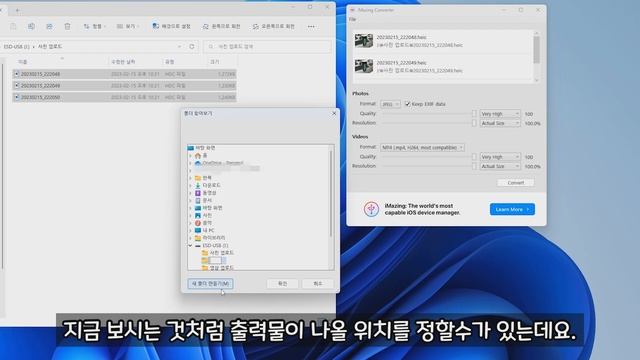Expand the This PC (내 PC) node

coord(190,230)
